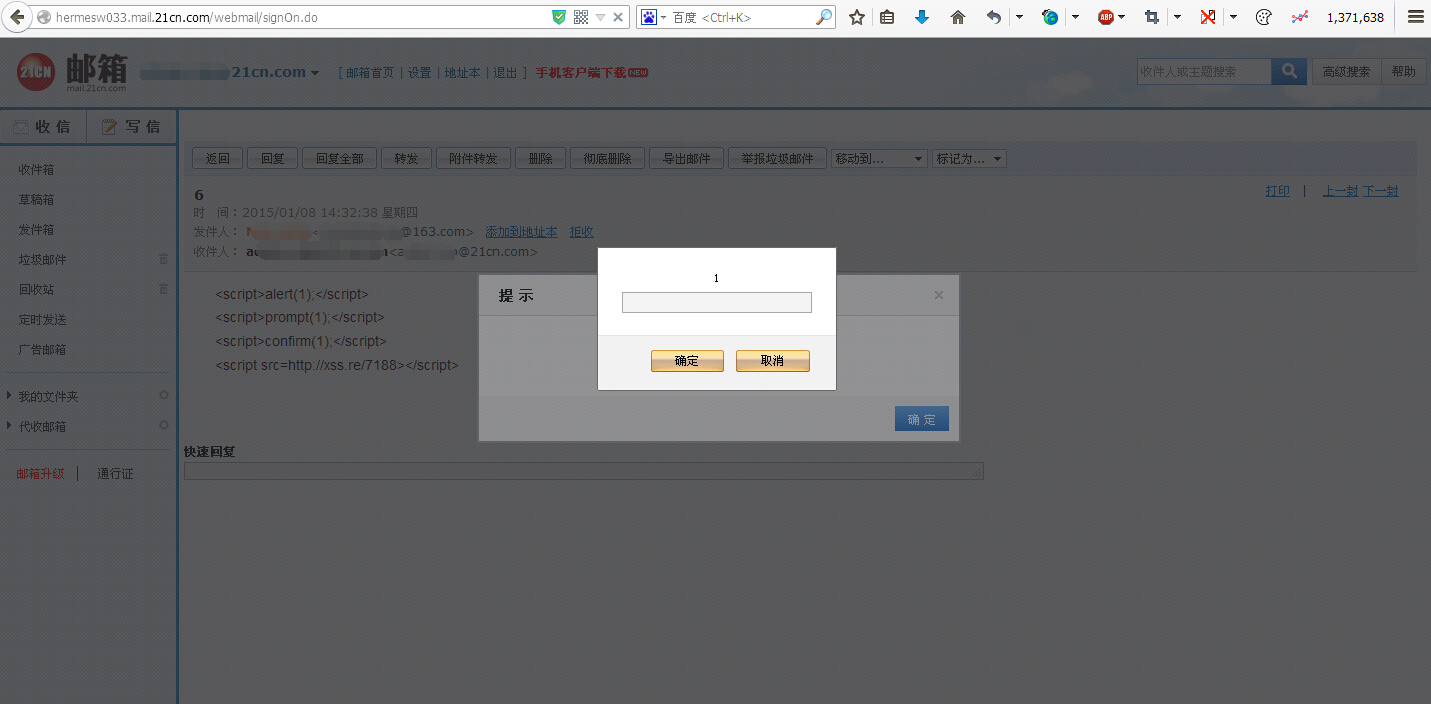Empty spam via trash icon beside 垃圾邮件
The height and width of the screenshot is (704, 1431).
[164, 259]
